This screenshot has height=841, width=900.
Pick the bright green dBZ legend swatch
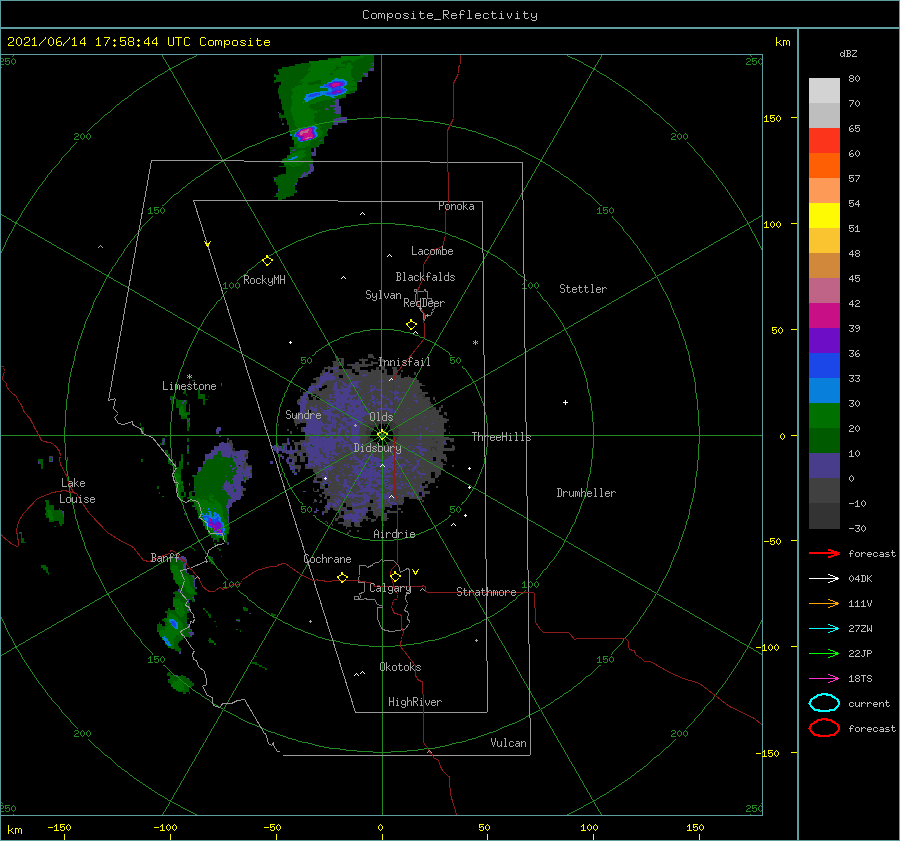coord(824,416)
